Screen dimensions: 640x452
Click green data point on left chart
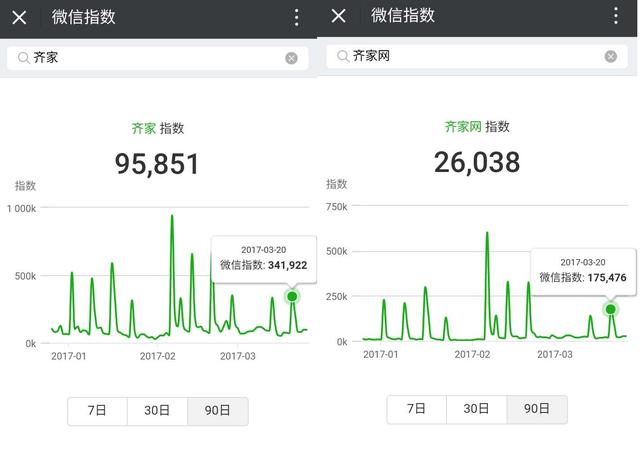[292, 296]
